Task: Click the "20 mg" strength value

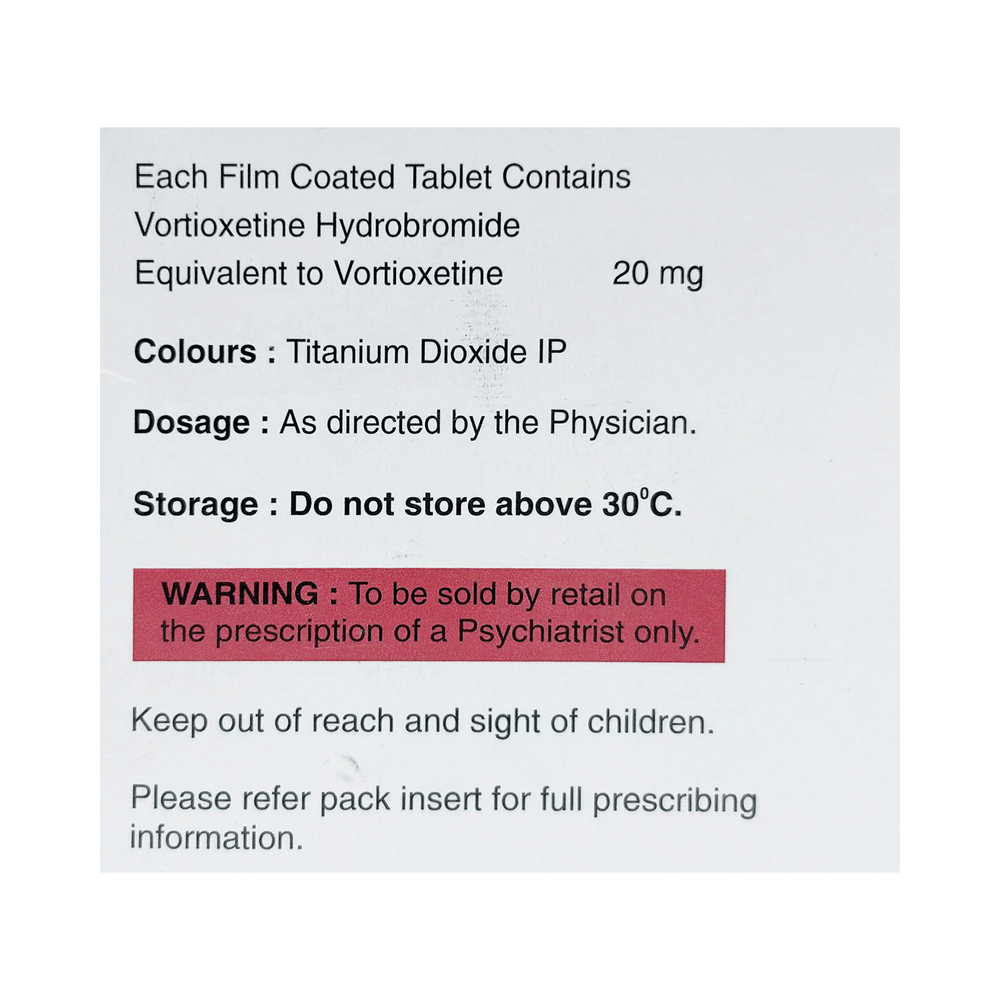Action: click(657, 273)
